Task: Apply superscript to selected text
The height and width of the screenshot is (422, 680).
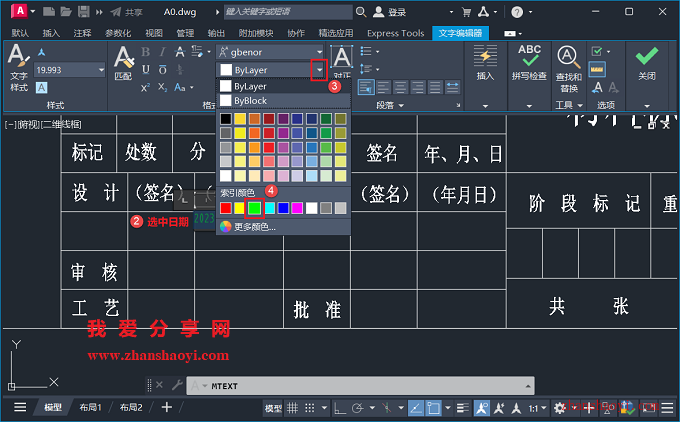Action: pyautogui.click(x=145, y=87)
